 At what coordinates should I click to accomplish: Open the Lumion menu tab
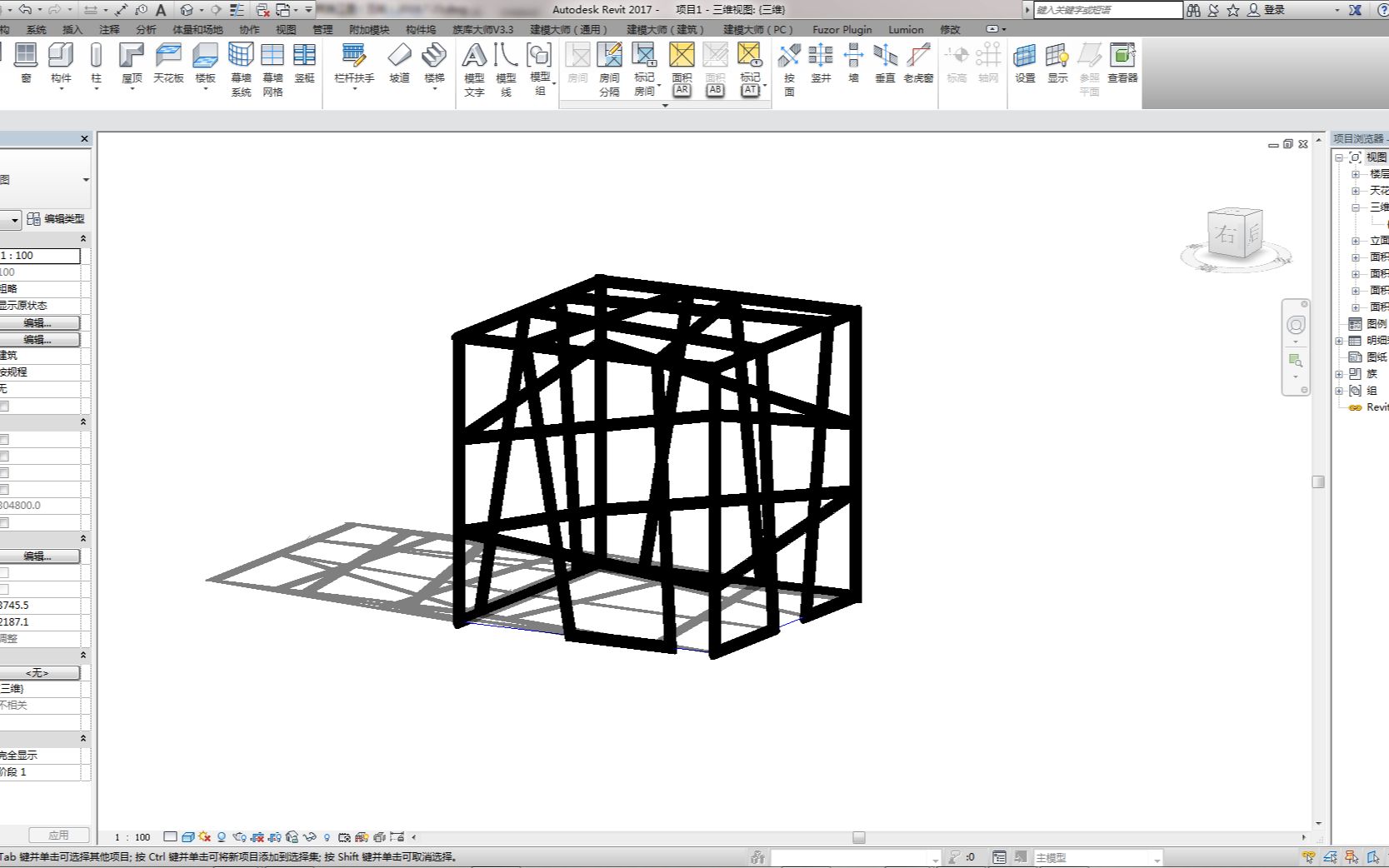click(906, 29)
